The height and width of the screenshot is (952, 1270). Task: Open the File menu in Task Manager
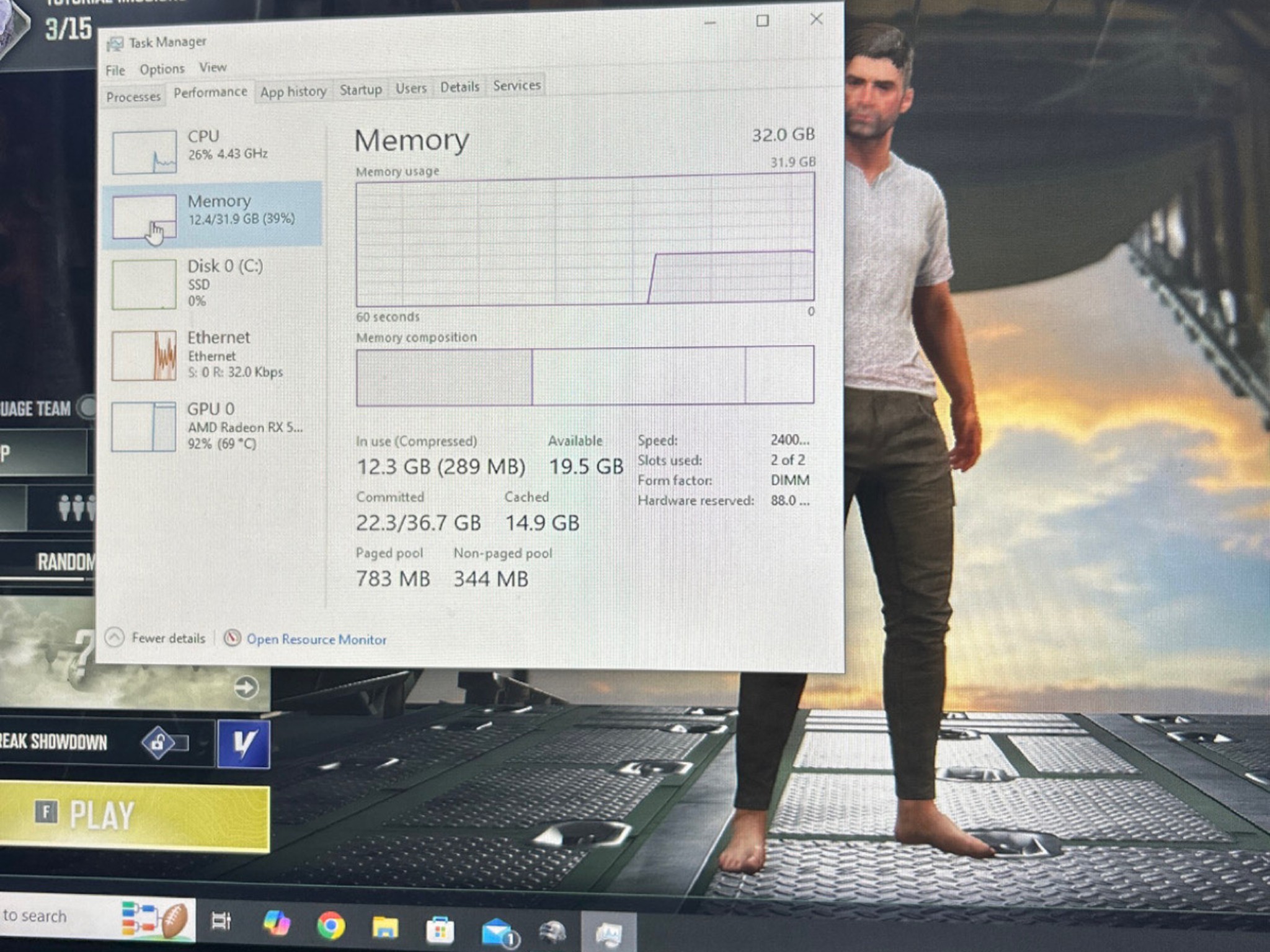115,70
